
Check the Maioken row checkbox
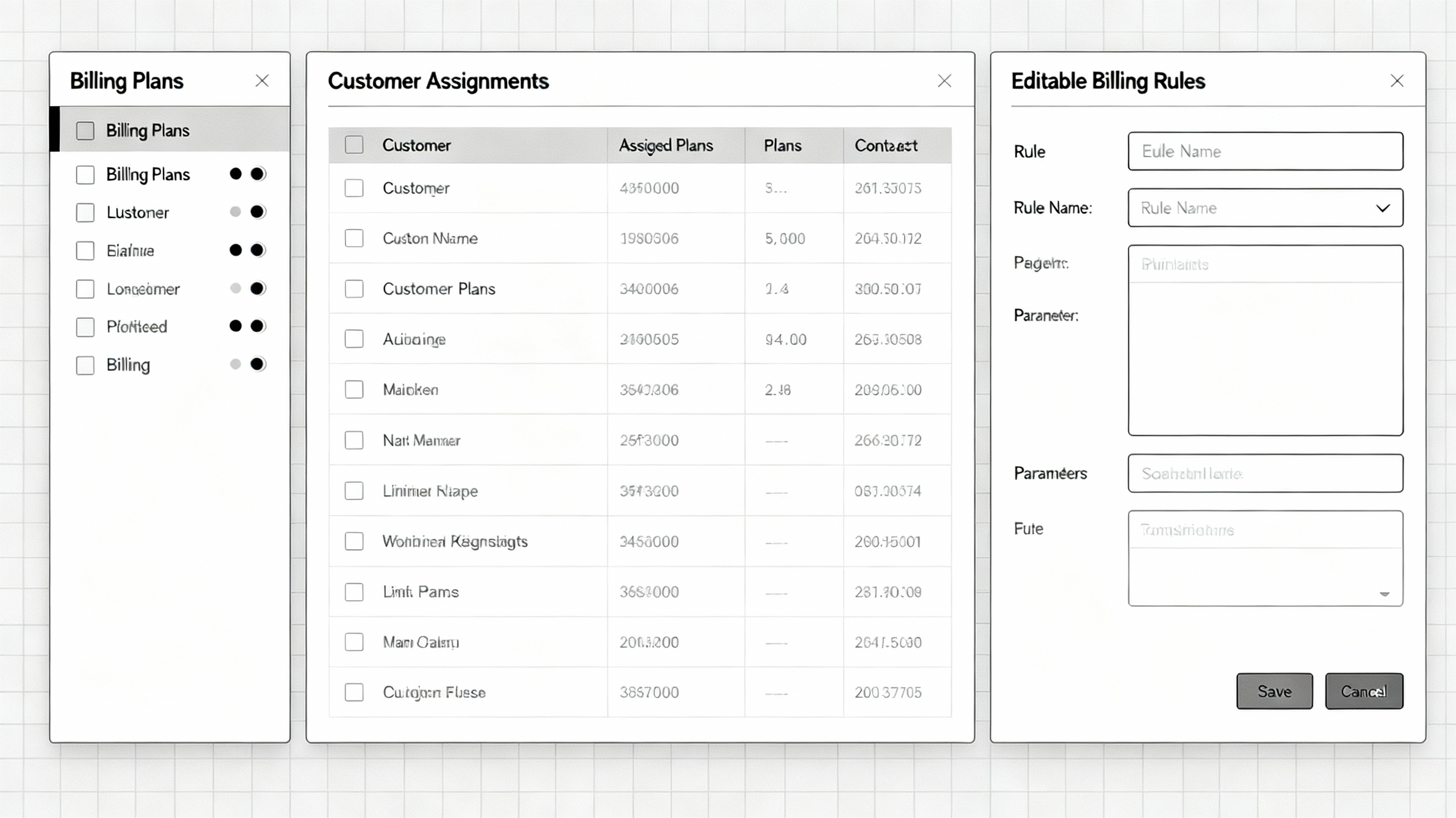(x=354, y=390)
